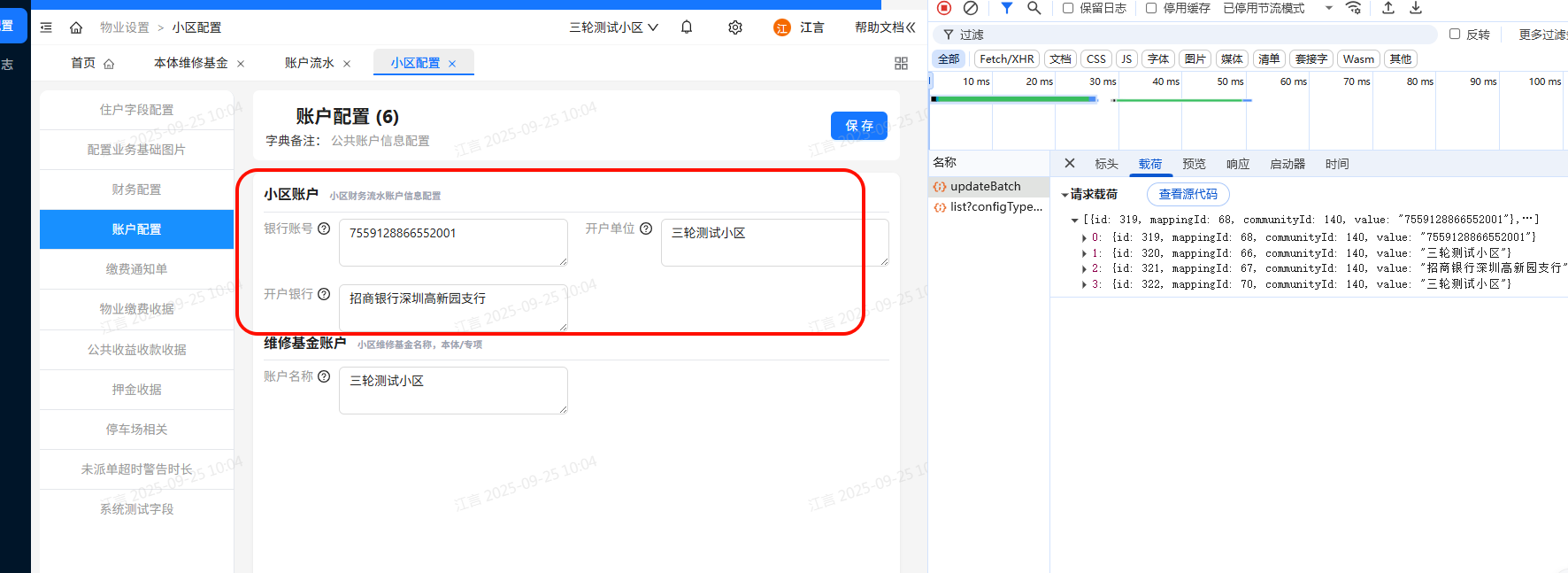The image size is (1568, 573).
Task: Check the 反转 filter checkbox
Action: pos(1455,35)
